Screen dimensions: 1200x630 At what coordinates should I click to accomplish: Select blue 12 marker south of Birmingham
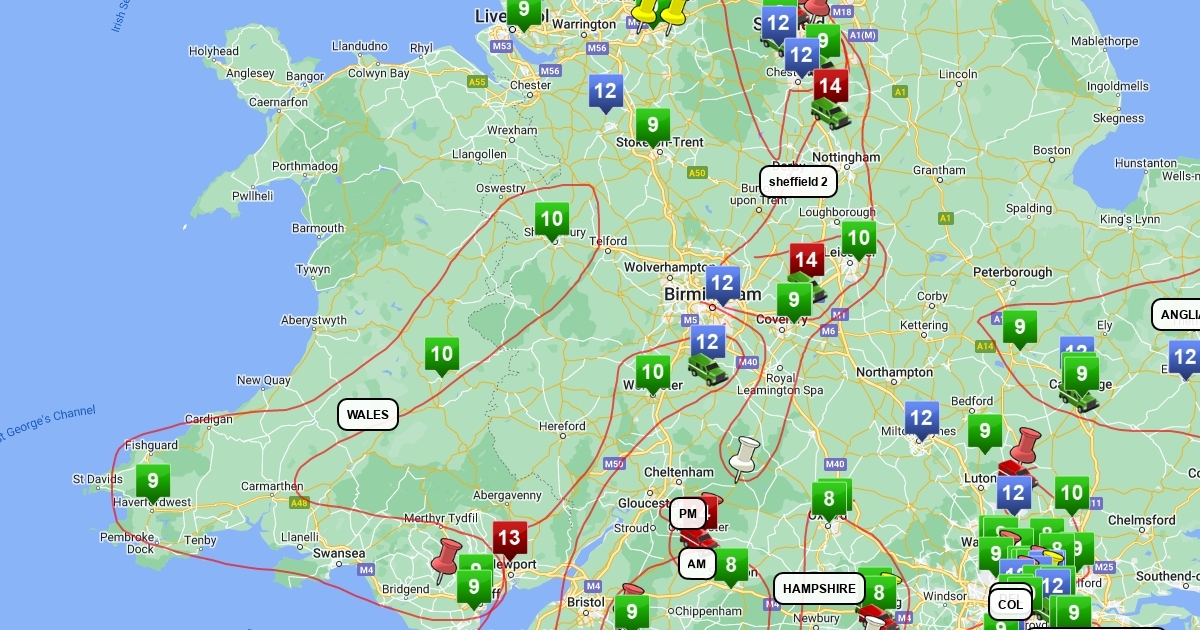[707, 344]
